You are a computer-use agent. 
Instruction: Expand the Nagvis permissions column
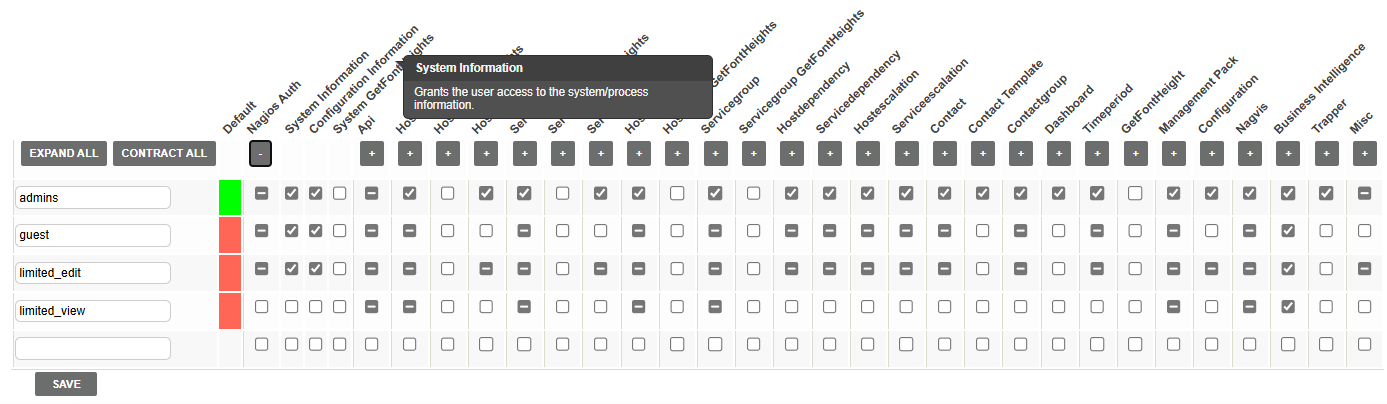click(x=1250, y=154)
